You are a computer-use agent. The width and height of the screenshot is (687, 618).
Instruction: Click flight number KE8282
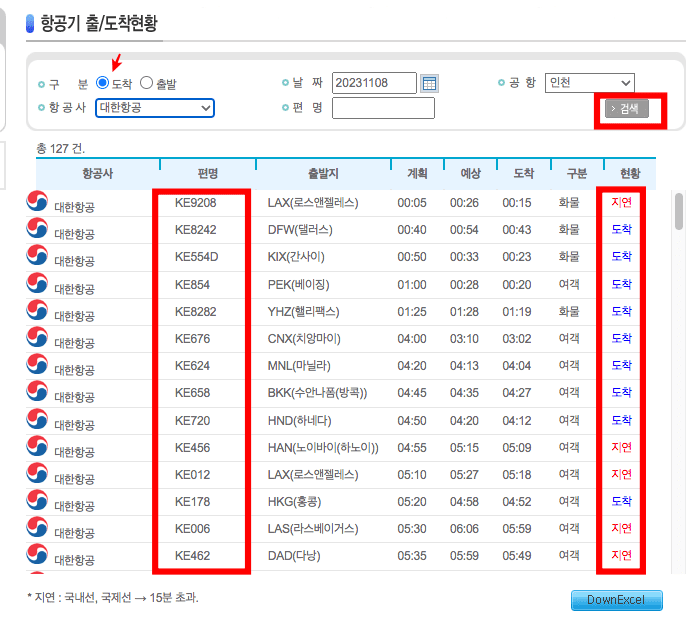pos(195,312)
